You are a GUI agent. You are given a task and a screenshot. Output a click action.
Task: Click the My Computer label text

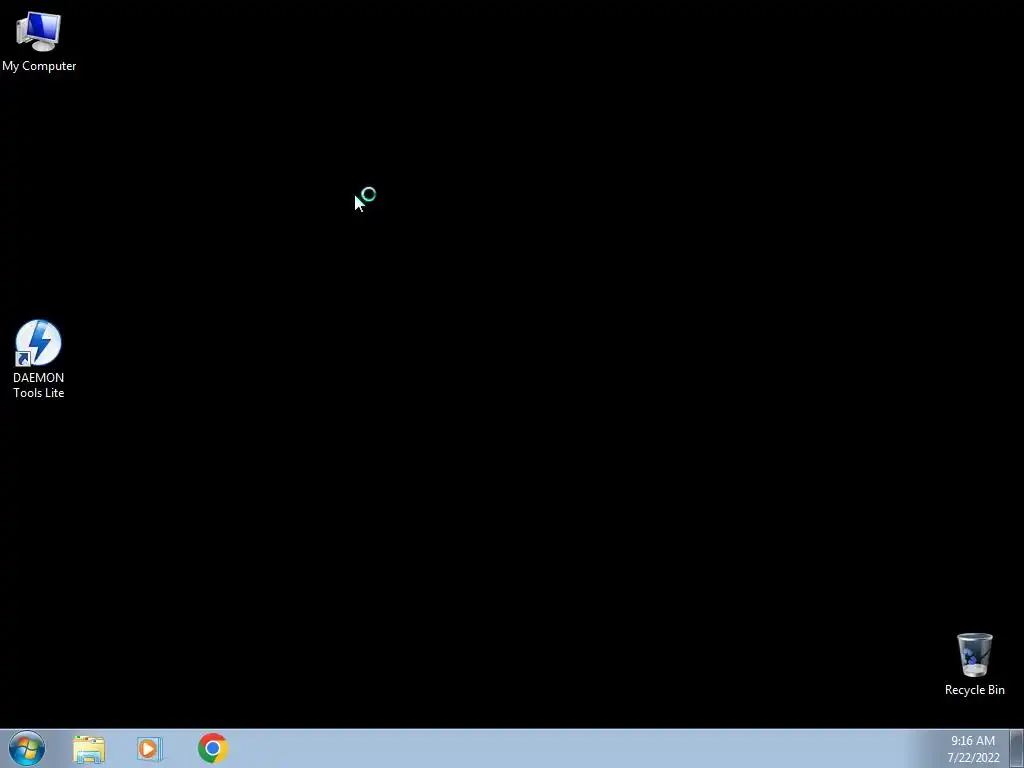click(x=39, y=66)
